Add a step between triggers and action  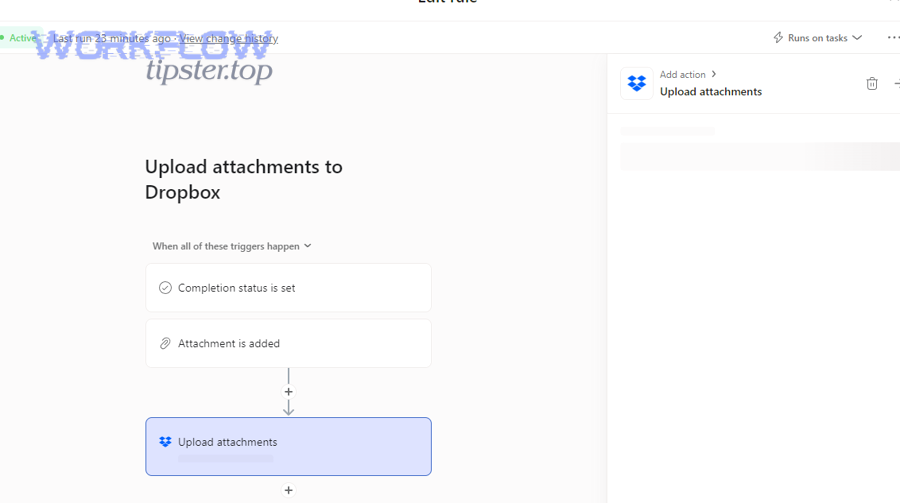[x=289, y=392]
